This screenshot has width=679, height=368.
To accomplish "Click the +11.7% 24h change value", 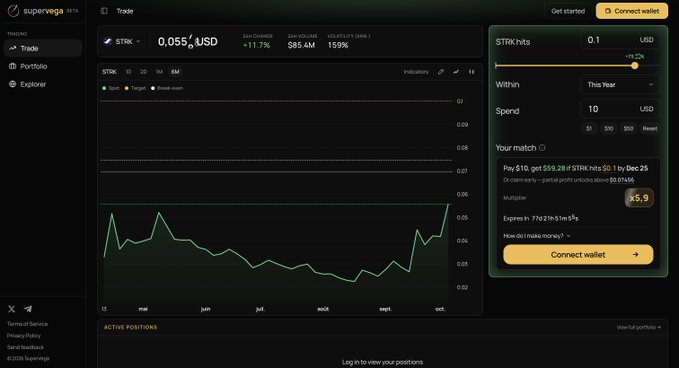I will (256, 45).
